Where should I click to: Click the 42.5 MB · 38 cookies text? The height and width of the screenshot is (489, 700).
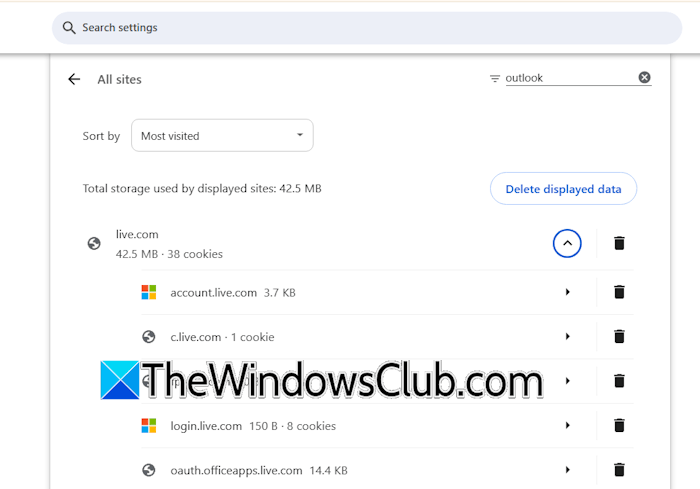169,254
